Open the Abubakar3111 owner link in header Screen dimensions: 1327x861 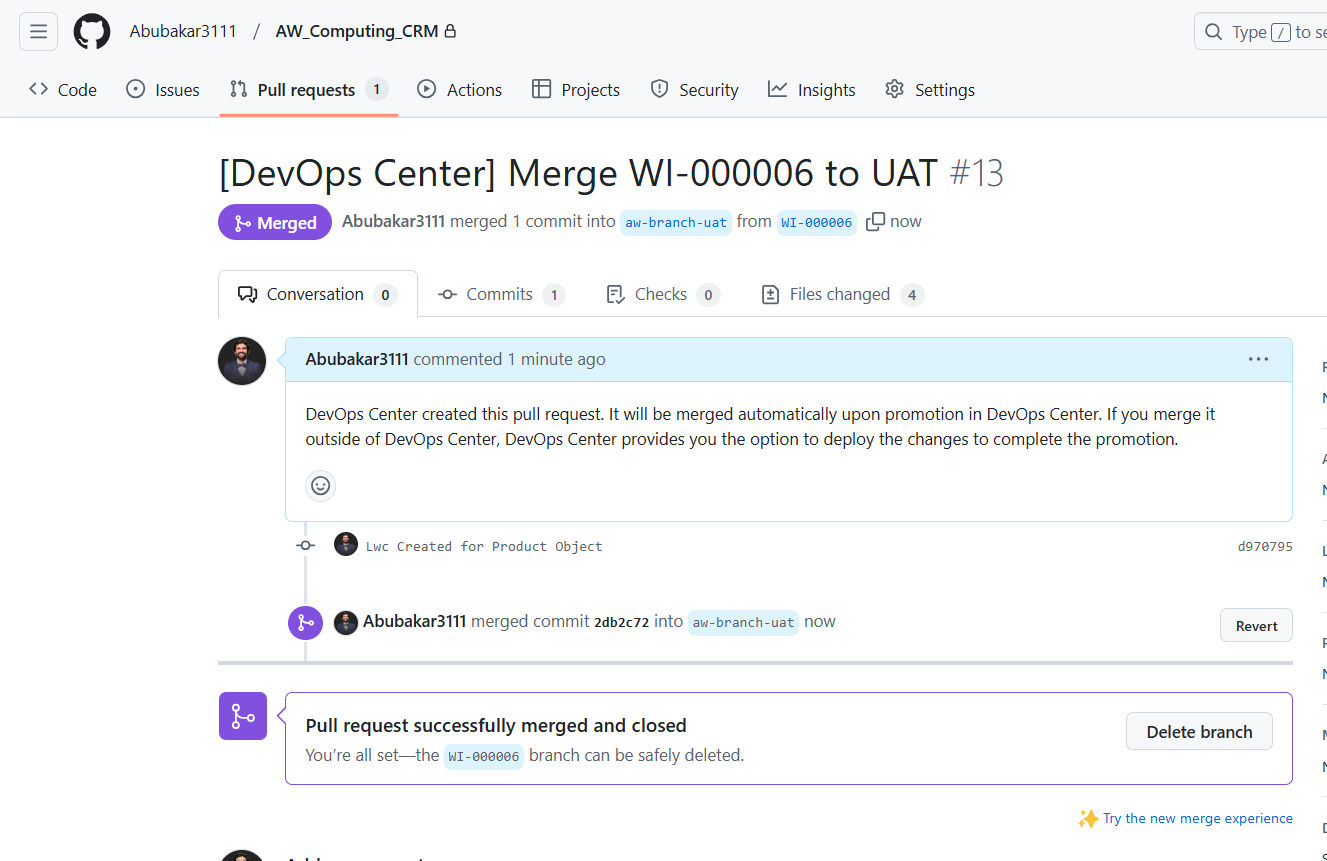click(183, 31)
